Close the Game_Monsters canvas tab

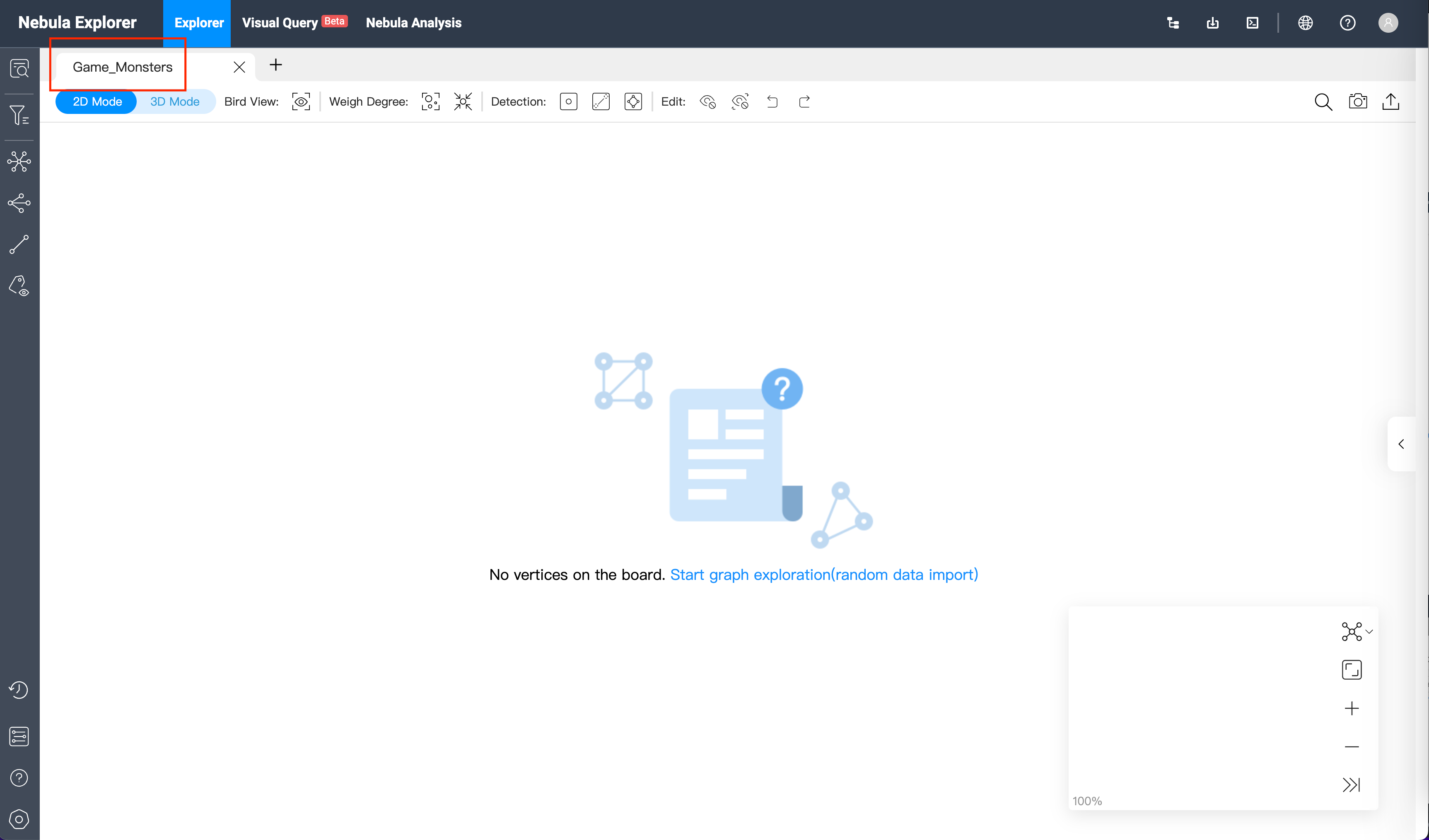pyautogui.click(x=239, y=68)
